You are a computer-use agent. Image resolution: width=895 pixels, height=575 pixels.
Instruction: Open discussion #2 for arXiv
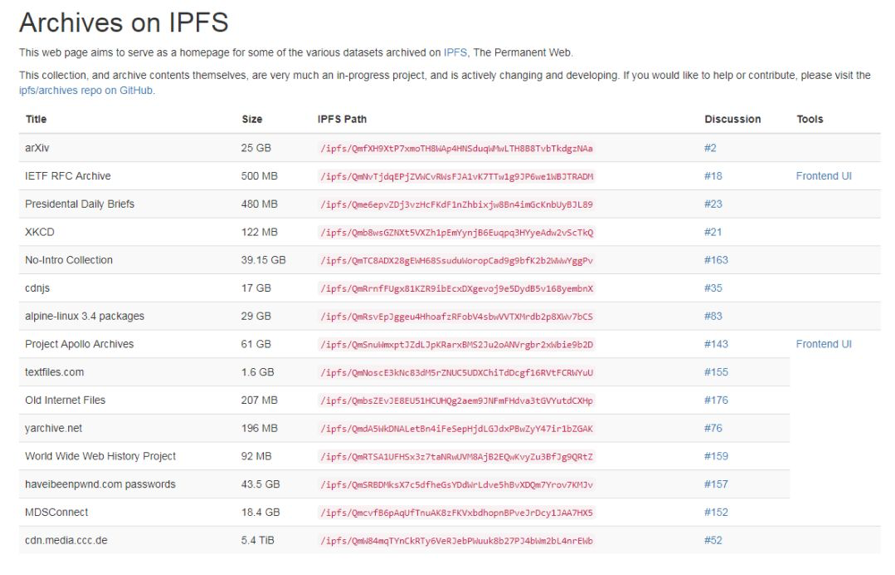point(710,148)
